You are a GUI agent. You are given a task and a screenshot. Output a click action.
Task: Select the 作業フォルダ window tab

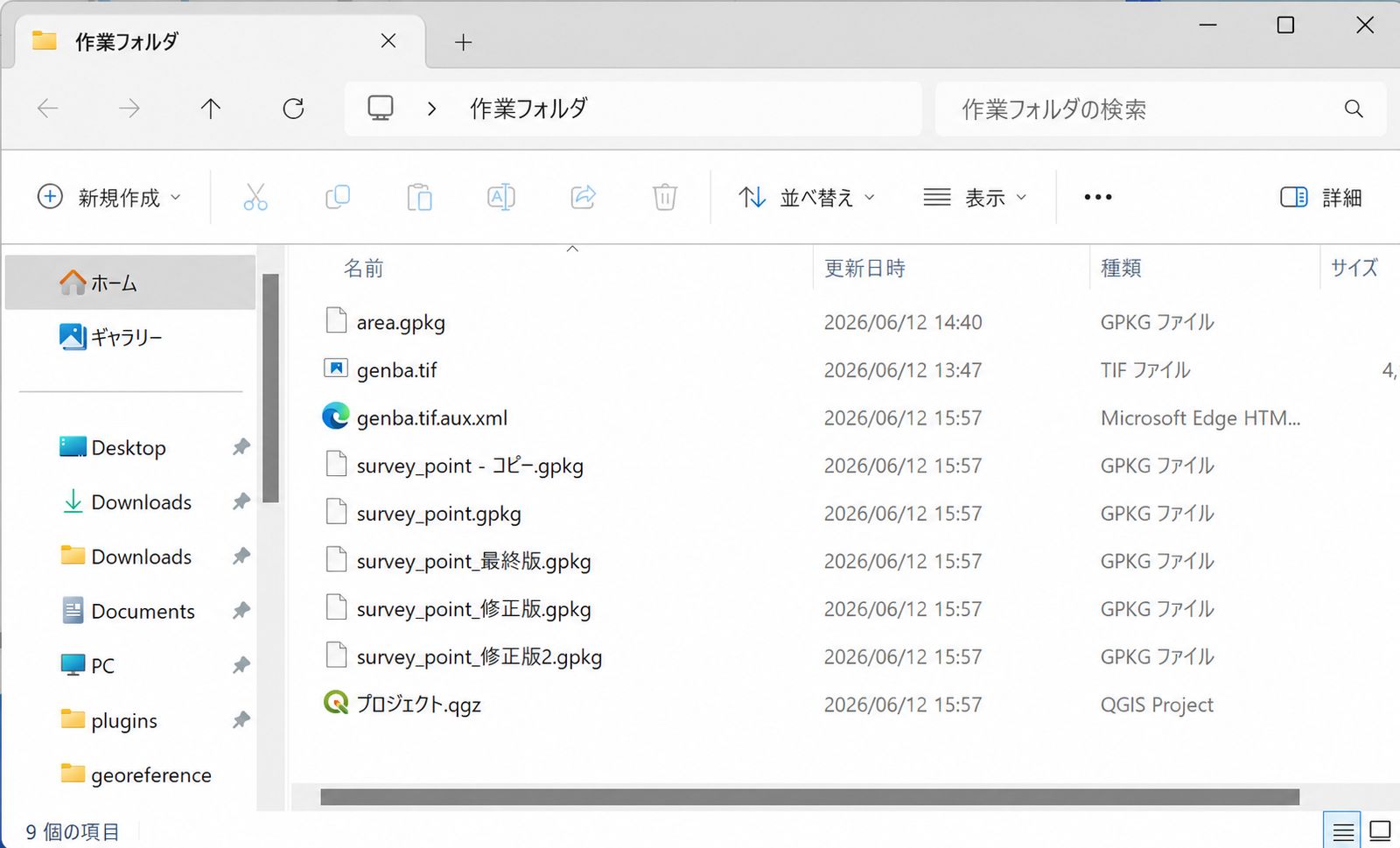(219, 41)
